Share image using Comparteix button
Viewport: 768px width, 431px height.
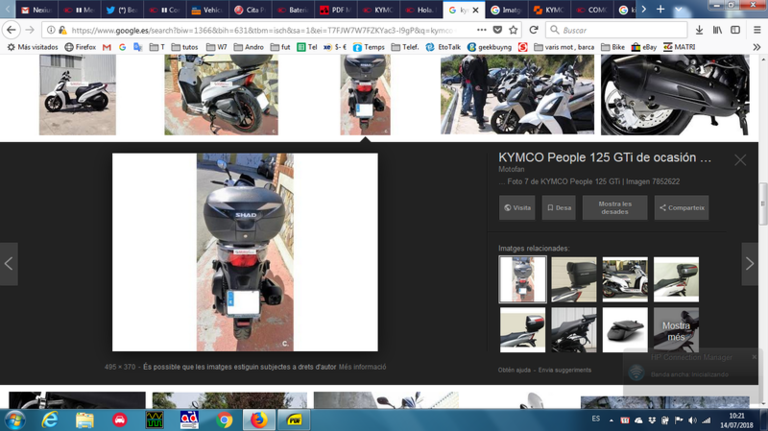(x=681, y=208)
